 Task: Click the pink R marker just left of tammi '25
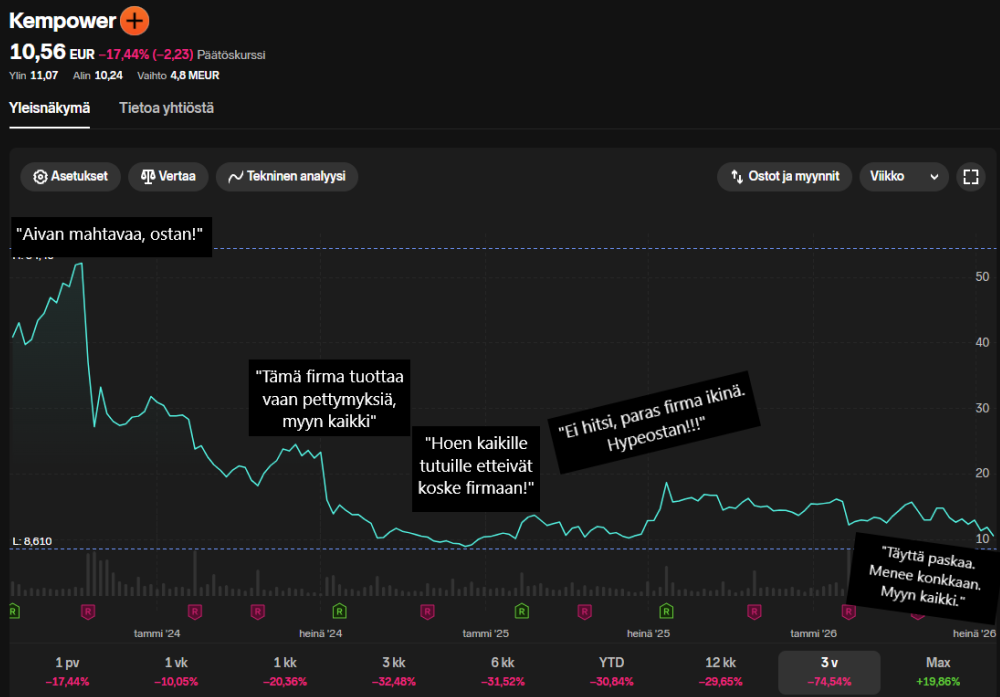click(x=427, y=612)
